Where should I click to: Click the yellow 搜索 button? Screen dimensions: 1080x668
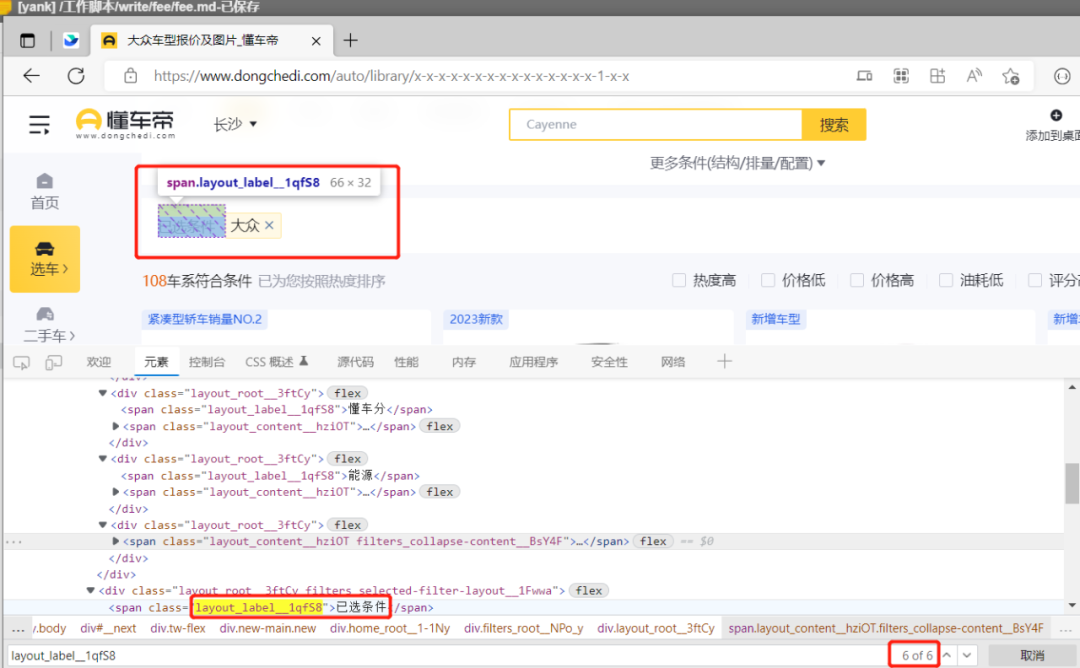(x=834, y=125)
